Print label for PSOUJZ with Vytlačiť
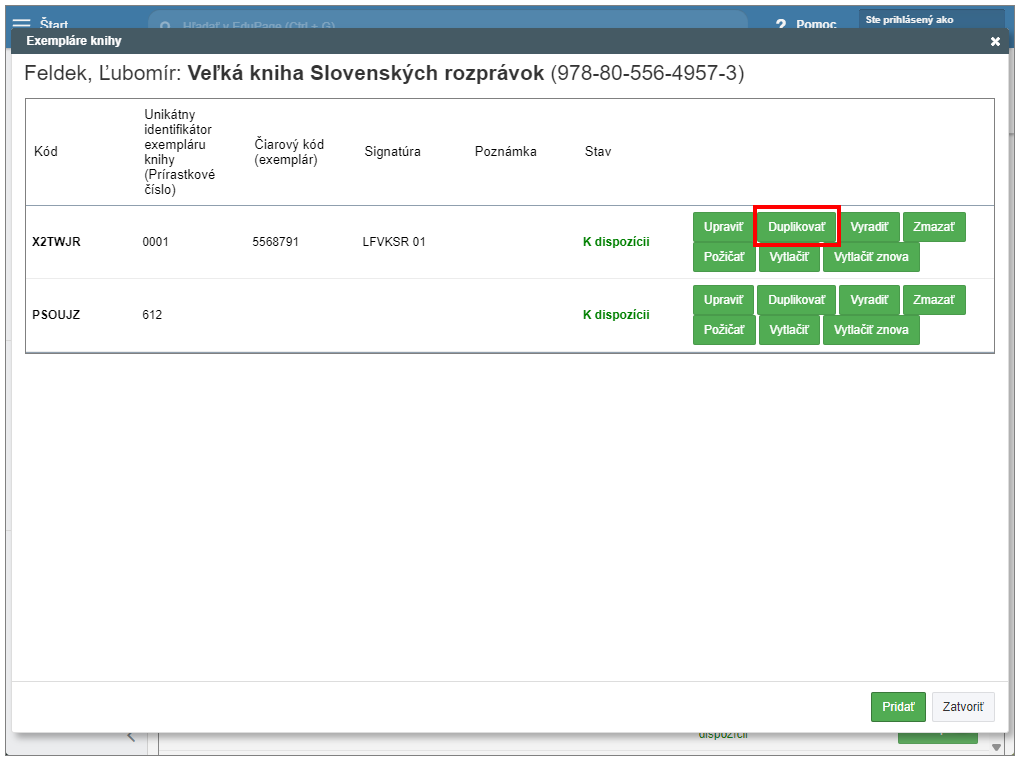The image size is (1020, 761). (789, 330)
